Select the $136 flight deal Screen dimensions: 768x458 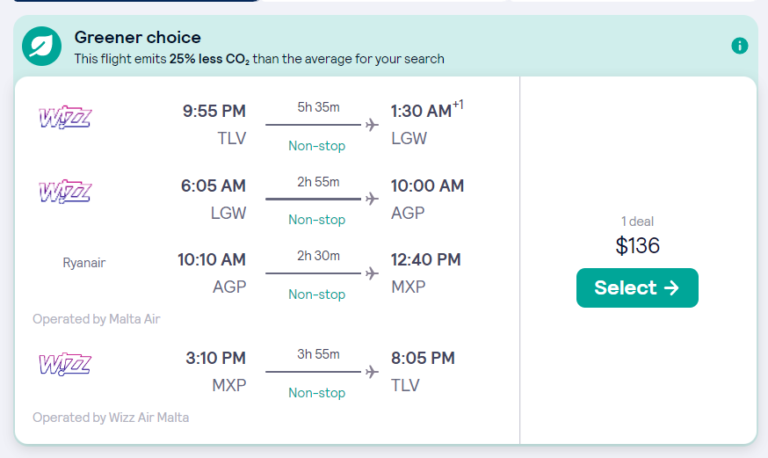(637, 288)
